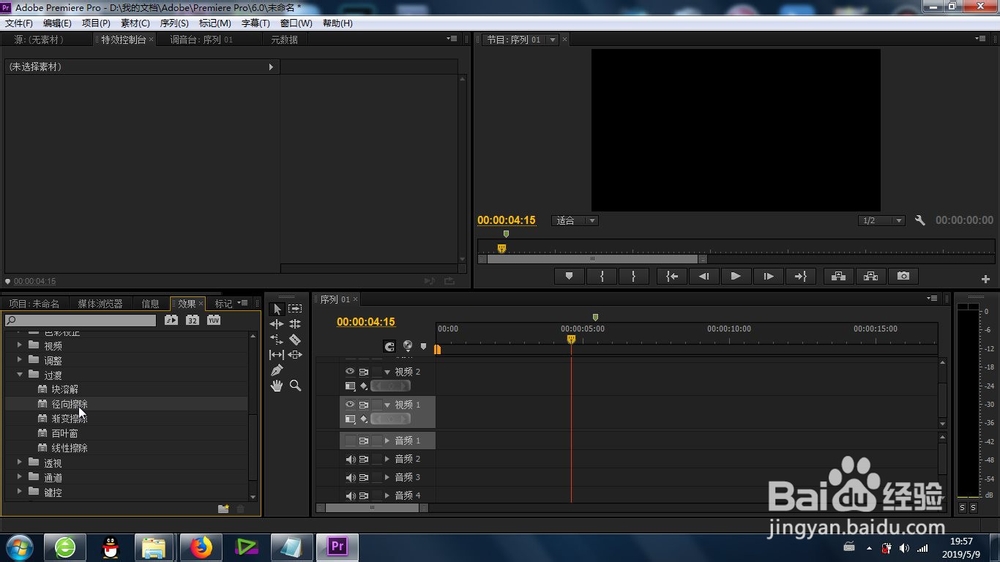1000x562 pixels.
Task: Filter effects by accelerated effects icon
Action: tap(171, 320)
